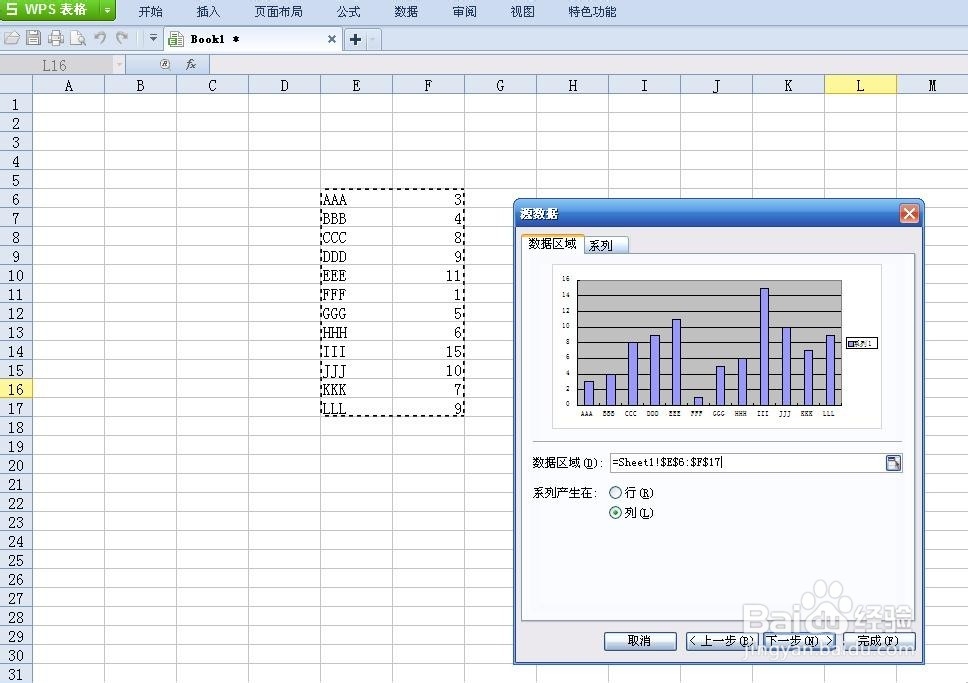The height and width of the screenshot is (683, 968).
Task: Select row header 16
Action: coord(16,389)
